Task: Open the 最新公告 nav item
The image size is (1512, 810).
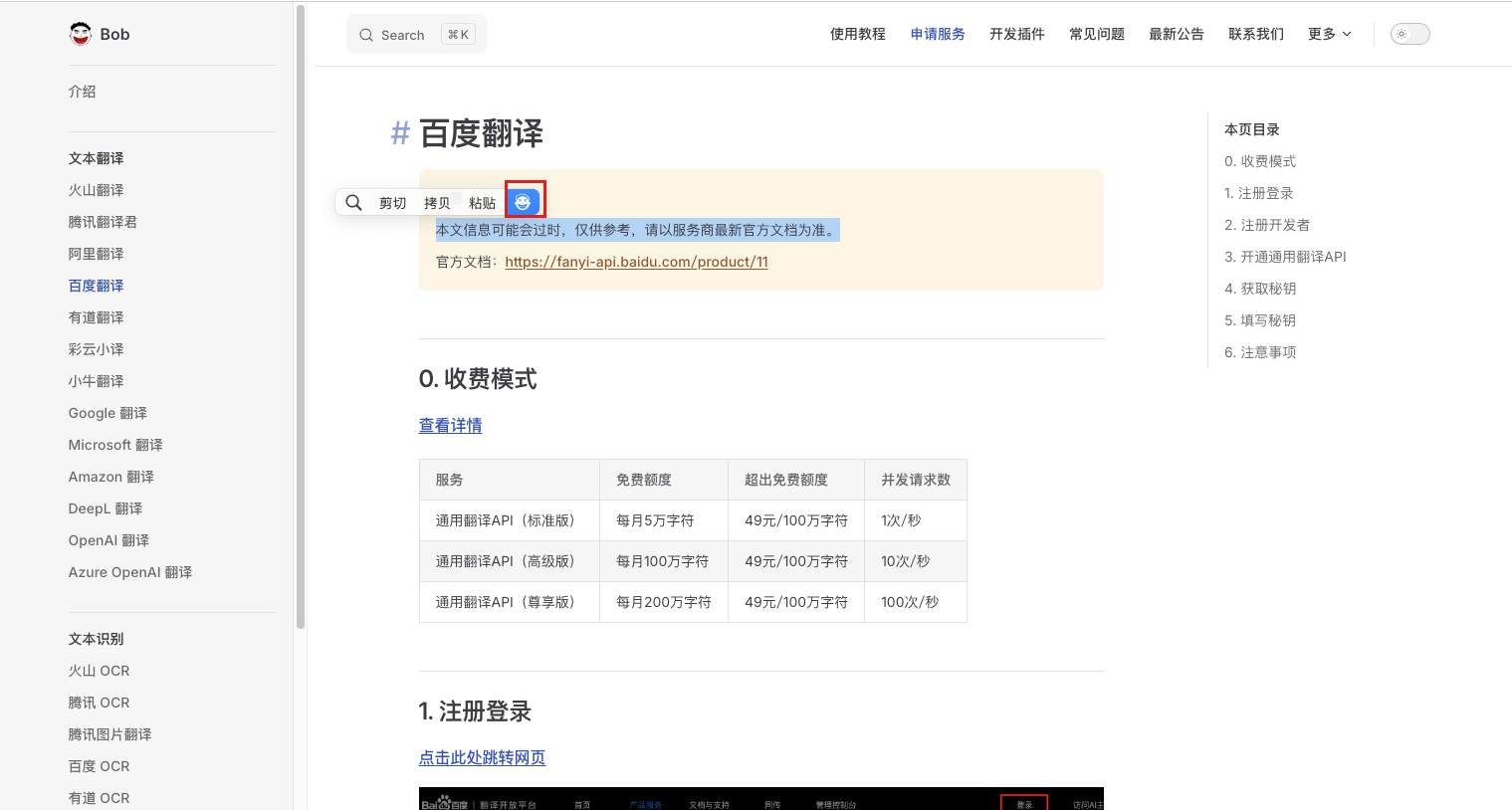Action: (1177, 34)
